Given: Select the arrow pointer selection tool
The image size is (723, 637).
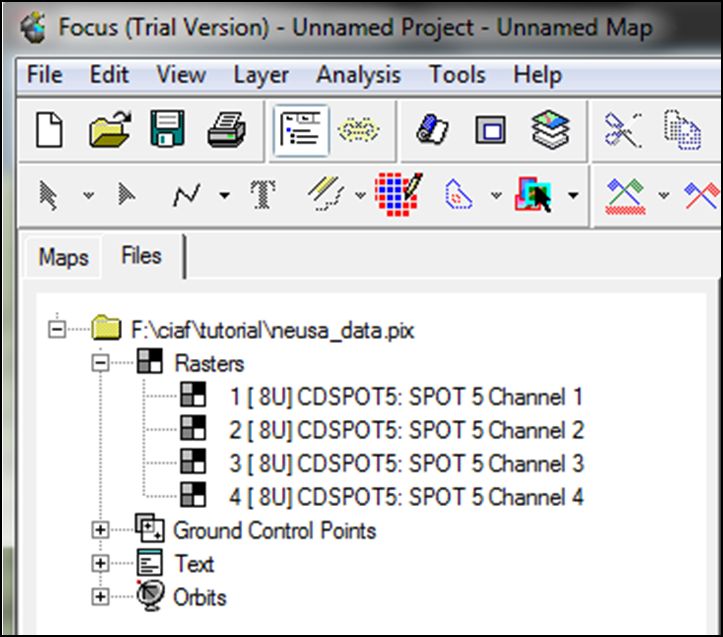Looking at the screenshot, I should (x=48, y=196).
